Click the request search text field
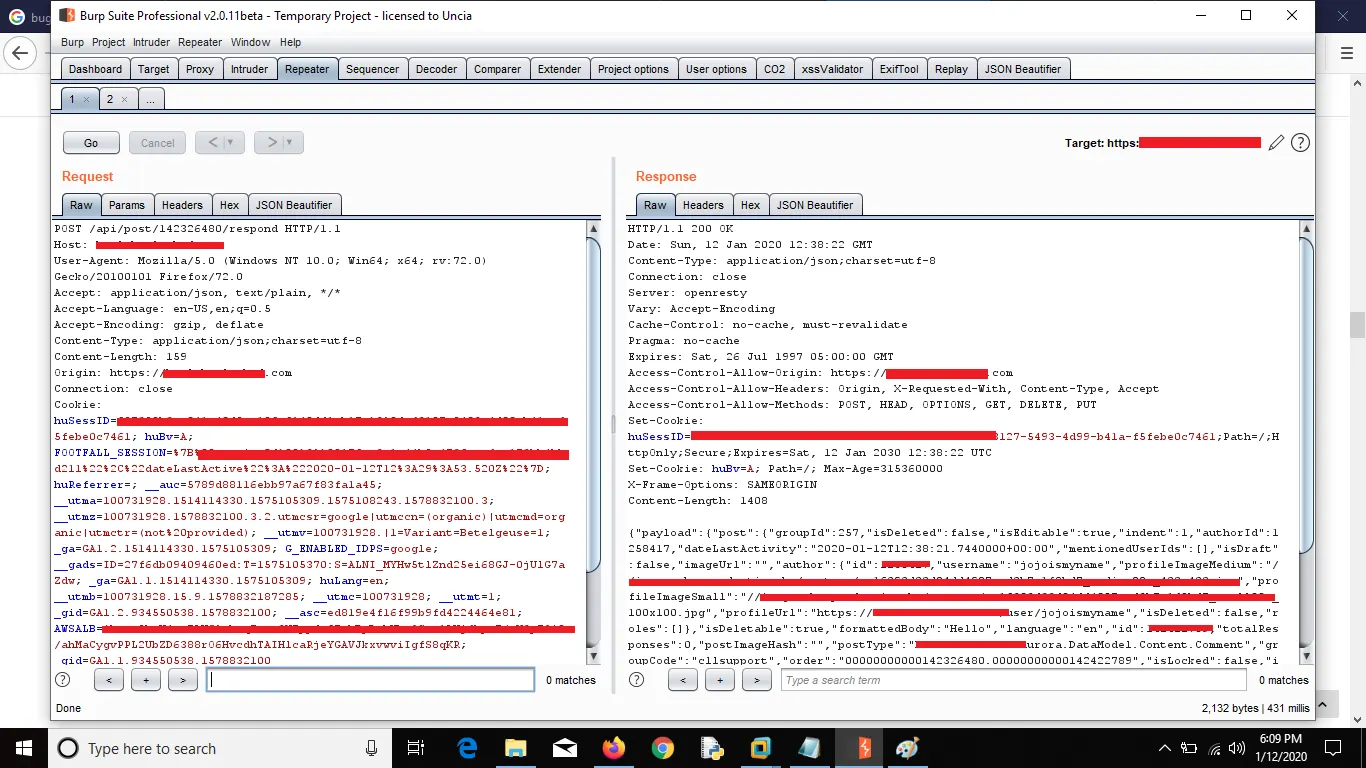The height and width of the screenshot is (768, 1366). 370,680
